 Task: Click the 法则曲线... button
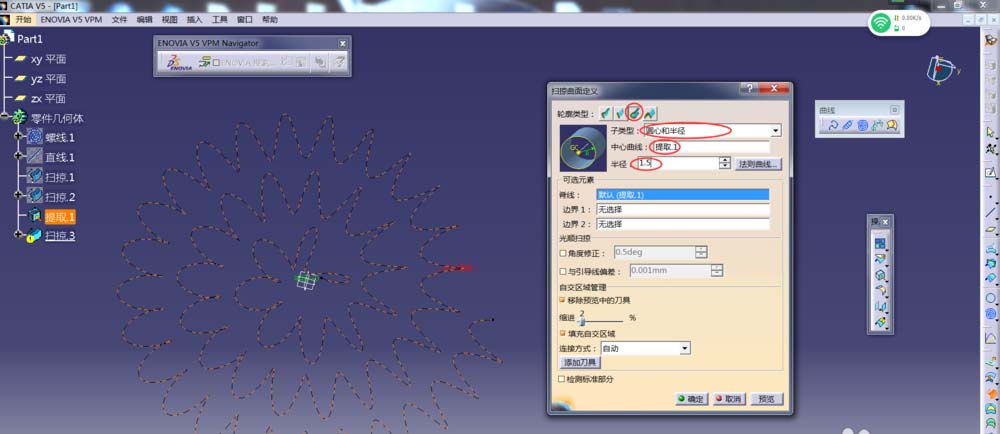click(758, 164)
